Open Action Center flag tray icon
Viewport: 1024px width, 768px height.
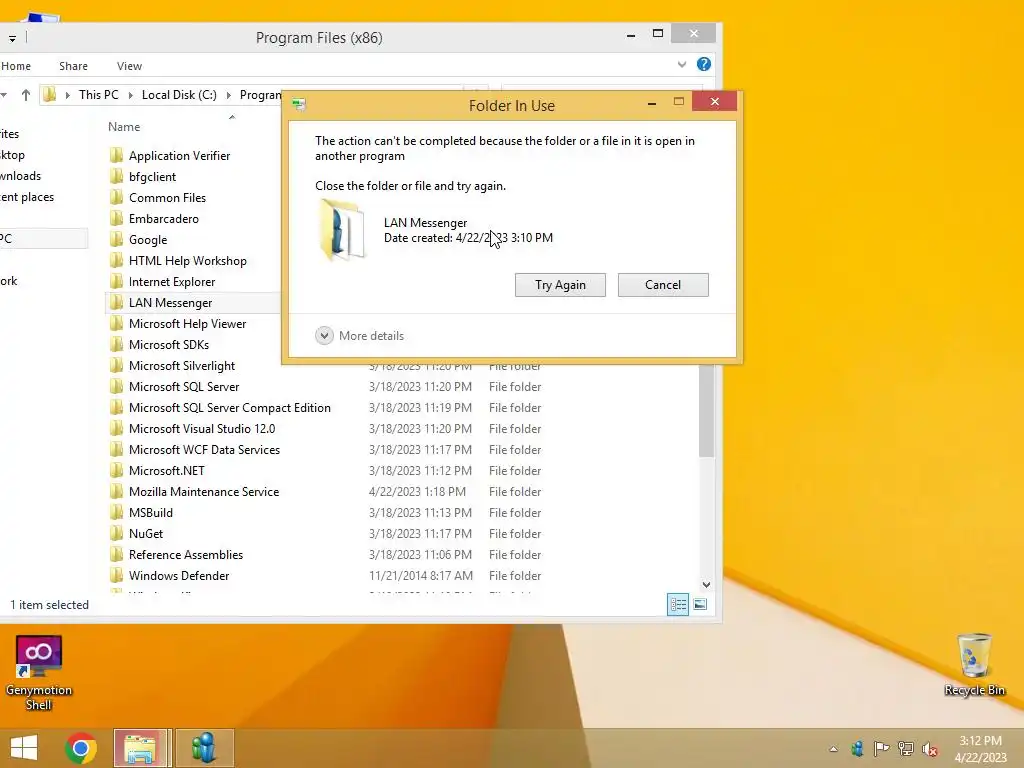[881, 749]
